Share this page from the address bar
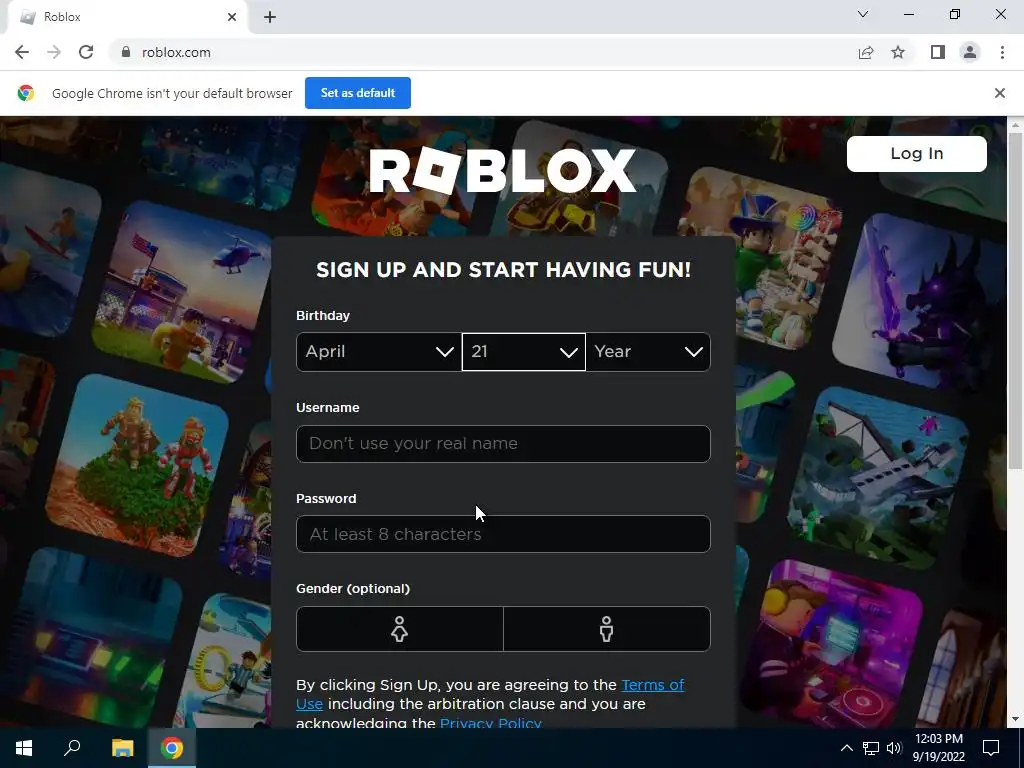The height and width of the screenshot is (768, 1024). 865,52
